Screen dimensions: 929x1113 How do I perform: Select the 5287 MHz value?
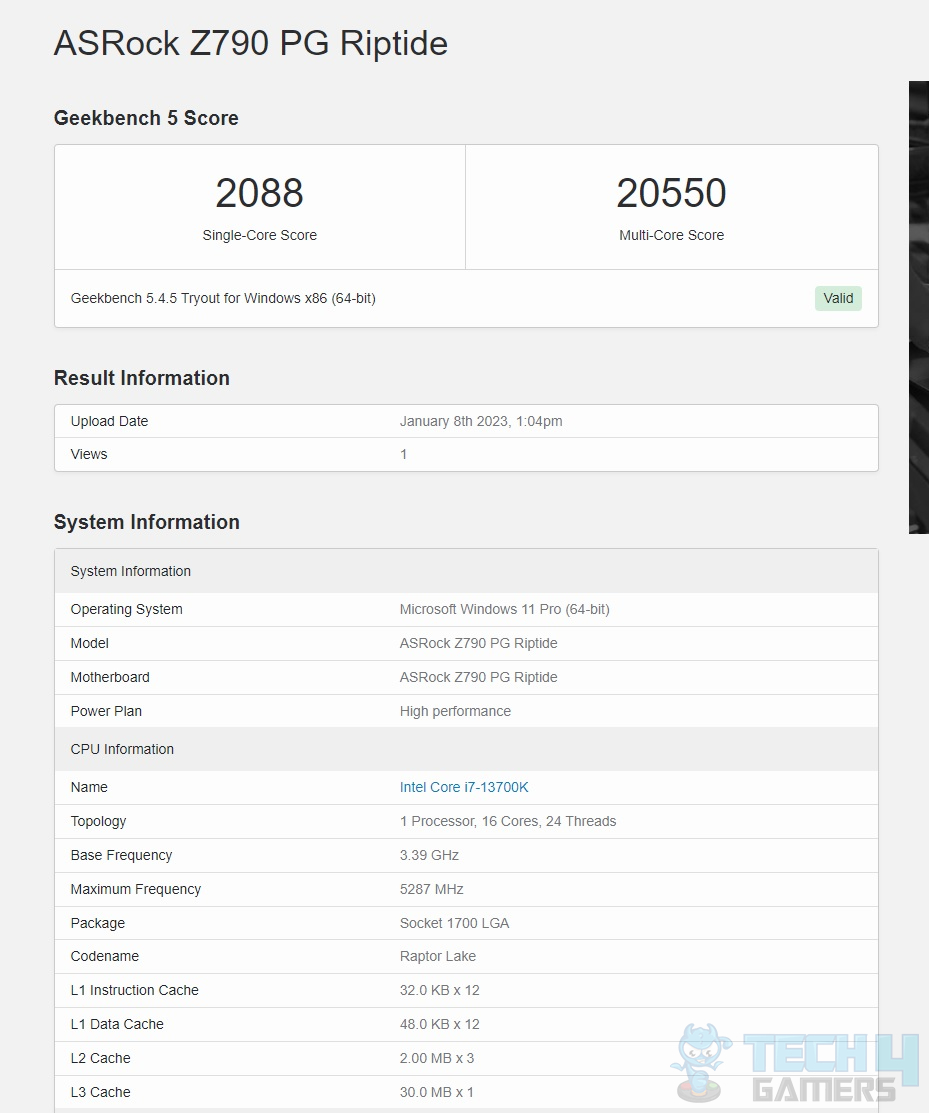click(431, 889)
